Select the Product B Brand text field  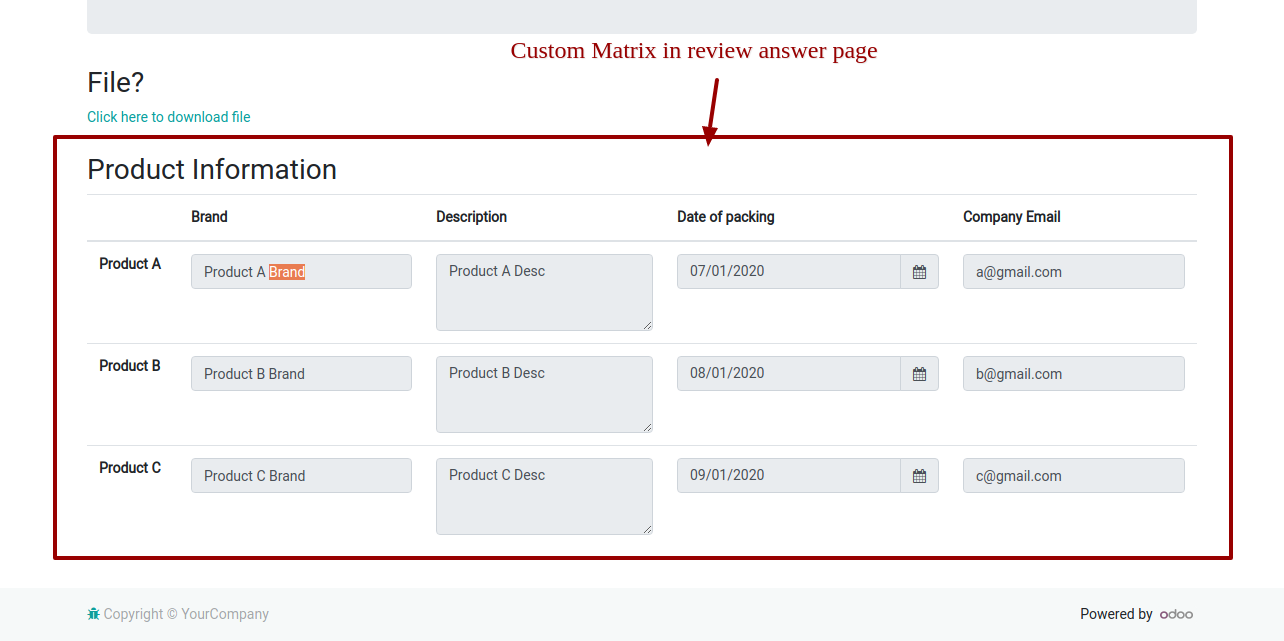point(301,374)
